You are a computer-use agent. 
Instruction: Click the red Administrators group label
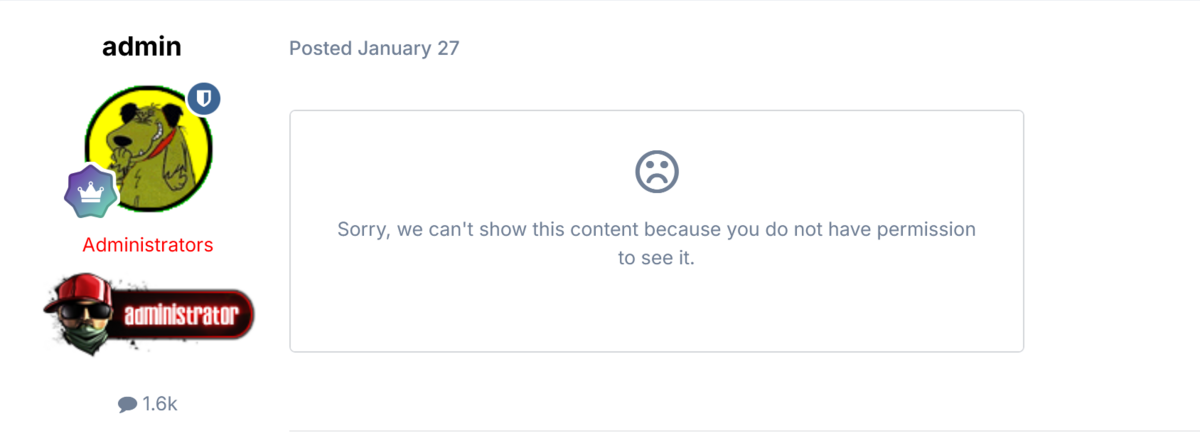point(148,245)
